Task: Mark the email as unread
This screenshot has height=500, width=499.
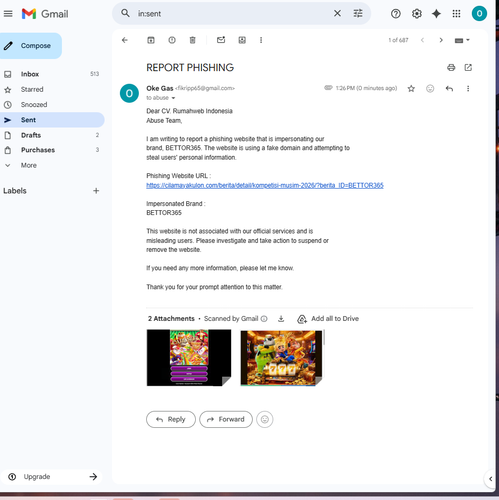Action: [x=221, y=40]
